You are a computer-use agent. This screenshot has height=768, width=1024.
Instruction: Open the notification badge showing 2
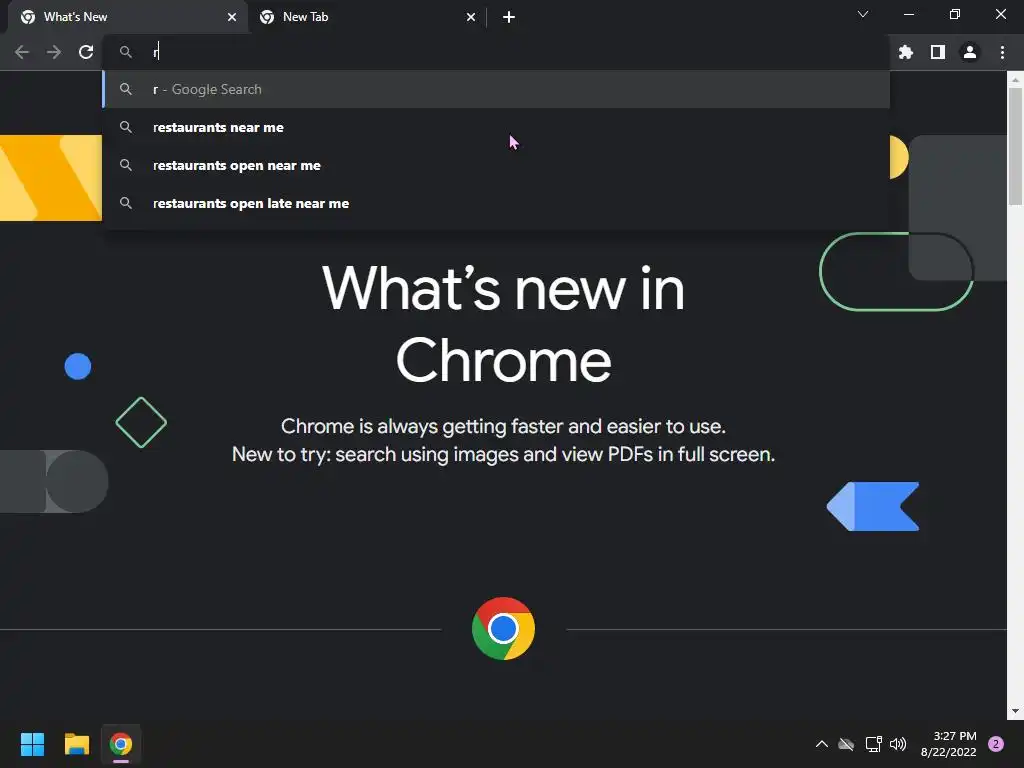pyautogui.click(x=996, y=744)
